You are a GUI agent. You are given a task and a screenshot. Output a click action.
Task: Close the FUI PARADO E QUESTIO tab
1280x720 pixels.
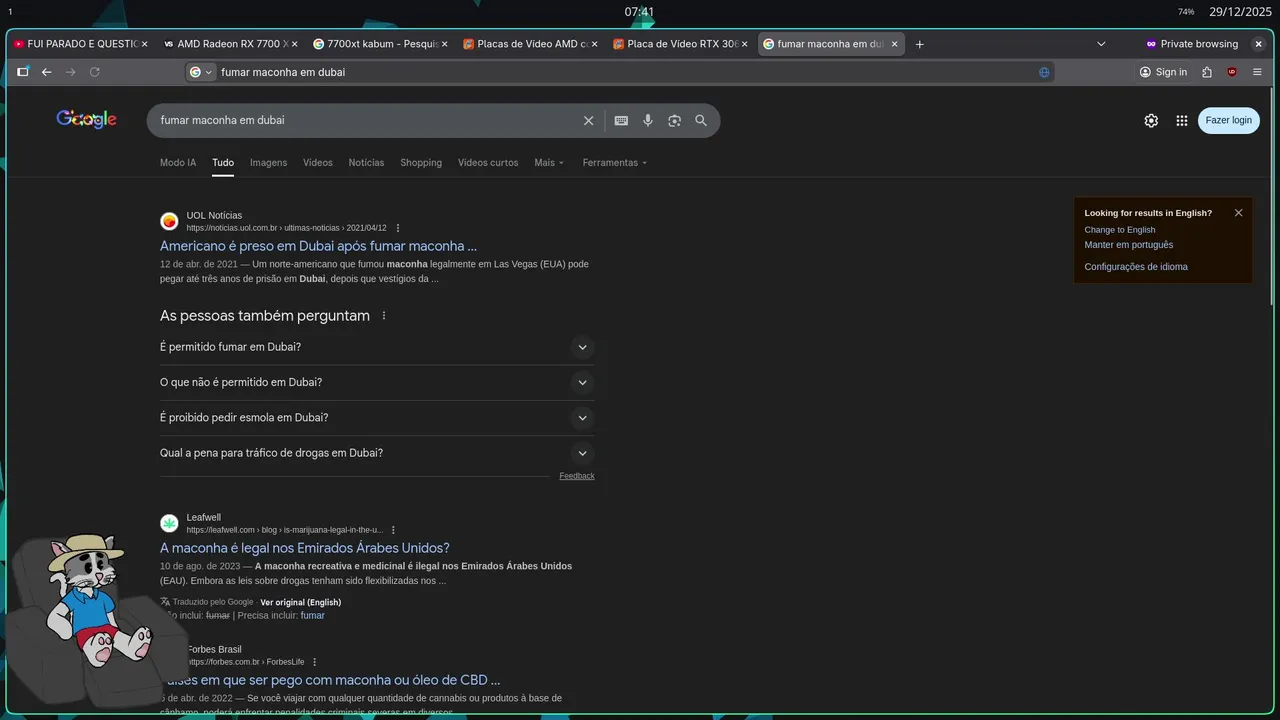click(144, 44)
